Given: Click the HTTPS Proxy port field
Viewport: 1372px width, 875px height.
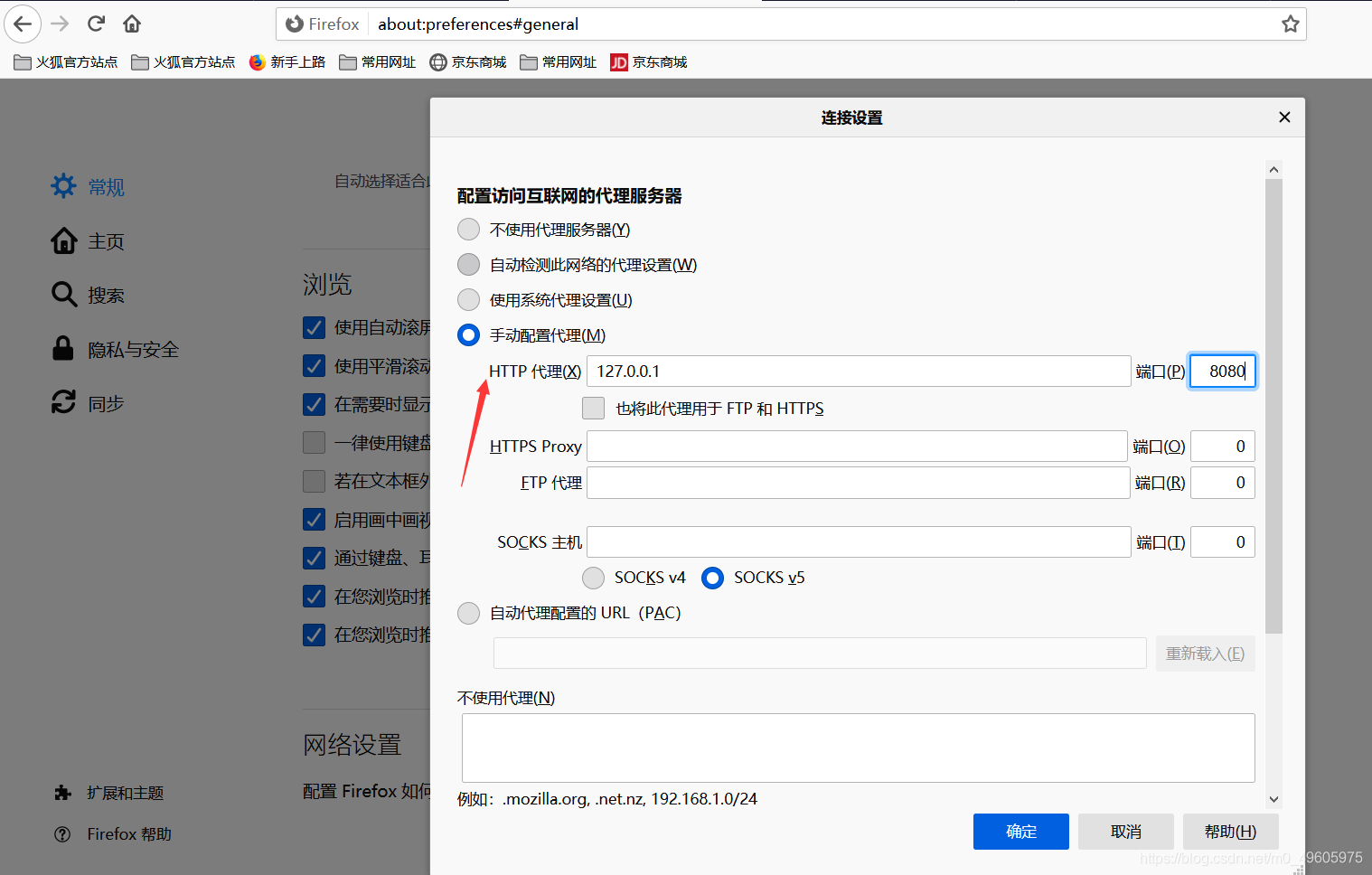Looking at the screenshot, I should pyautogui.click(x=1223, y=447).
